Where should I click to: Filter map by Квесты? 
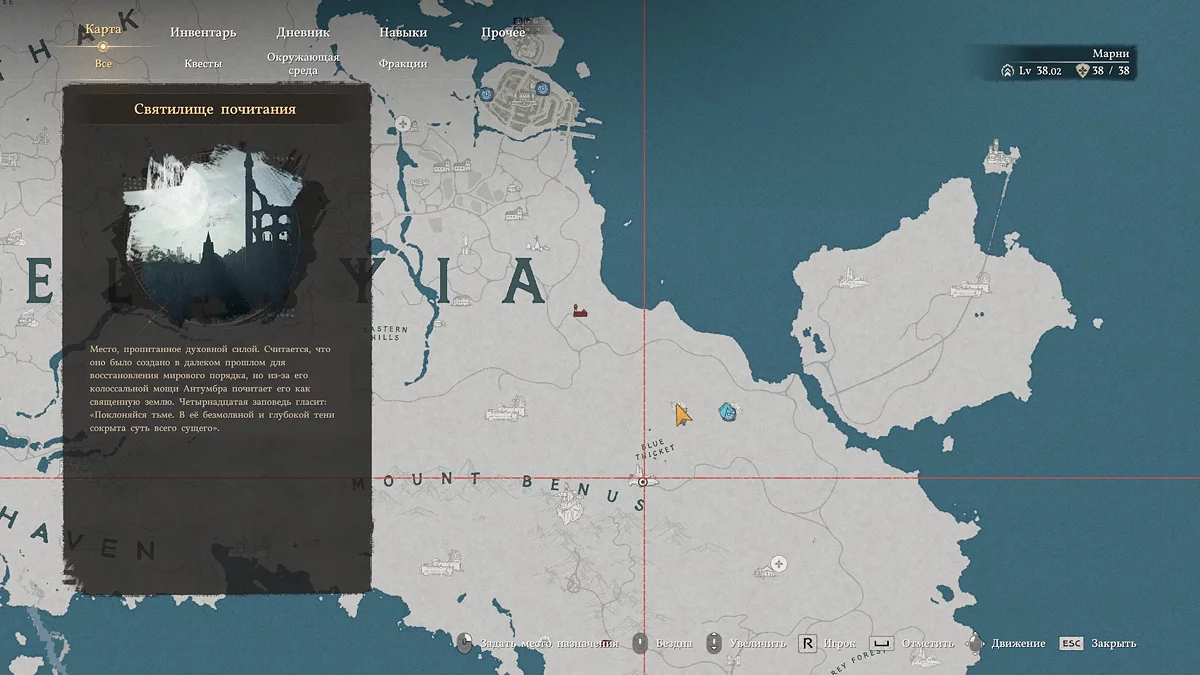pos(203,63)
